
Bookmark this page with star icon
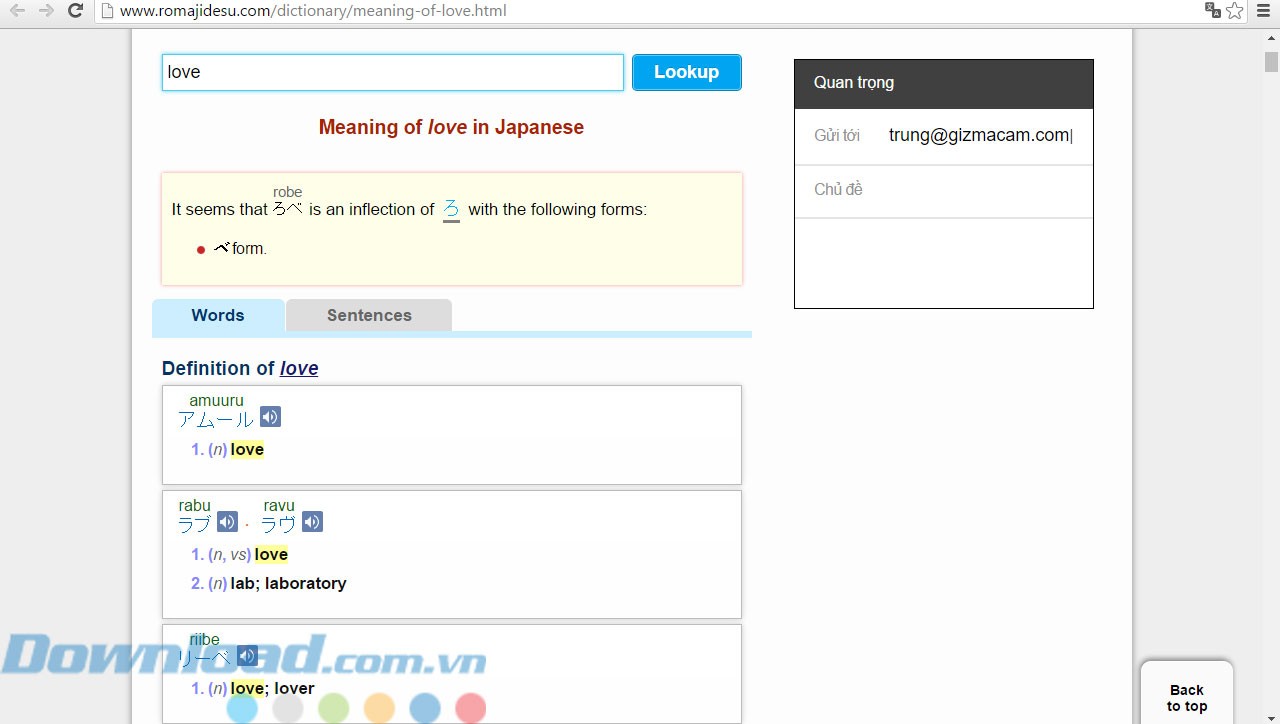[1235, 11]
